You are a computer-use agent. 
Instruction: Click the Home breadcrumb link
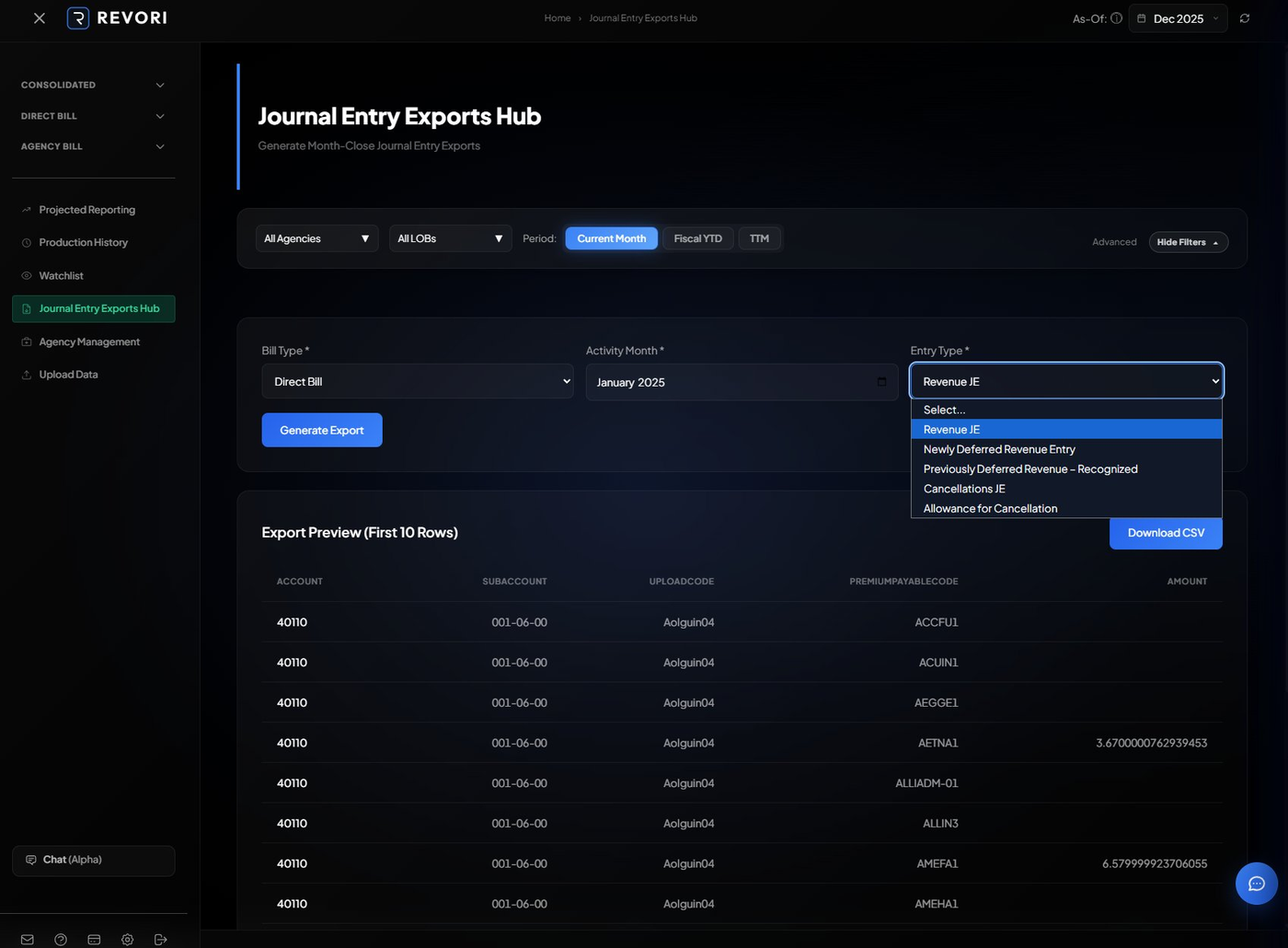click(x=558, y=18)
